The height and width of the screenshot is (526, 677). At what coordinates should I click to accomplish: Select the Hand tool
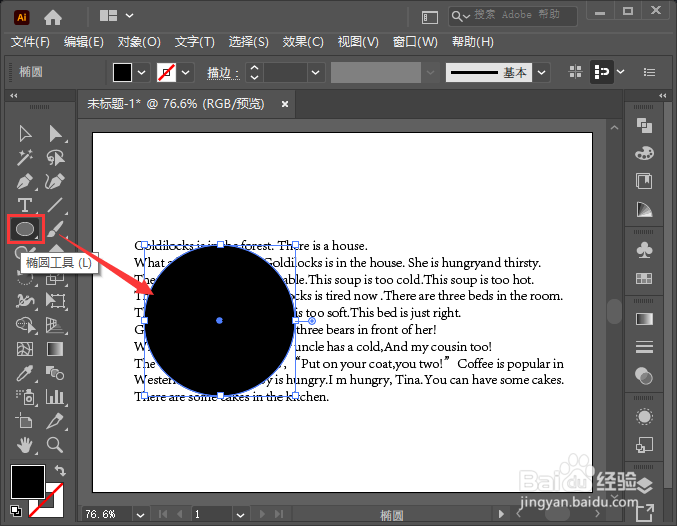click(25, 444)
